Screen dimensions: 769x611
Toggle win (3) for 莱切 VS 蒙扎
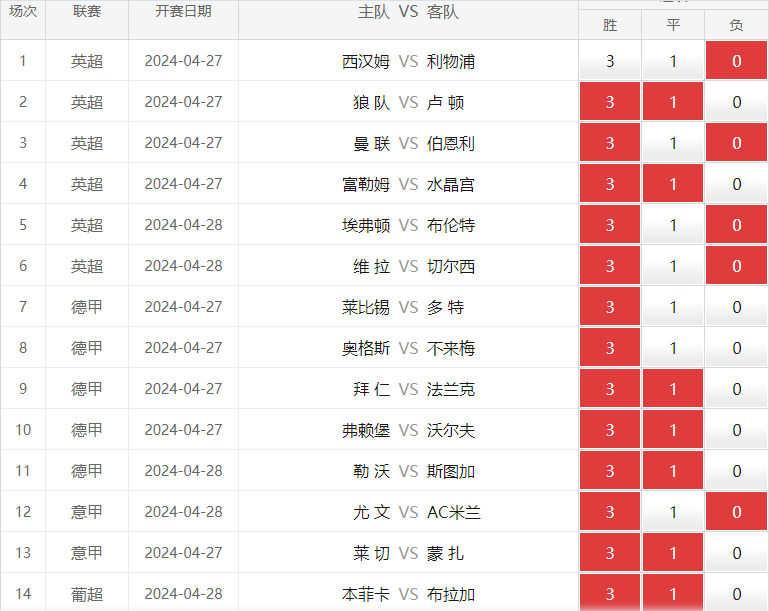(x=610, y=553)
